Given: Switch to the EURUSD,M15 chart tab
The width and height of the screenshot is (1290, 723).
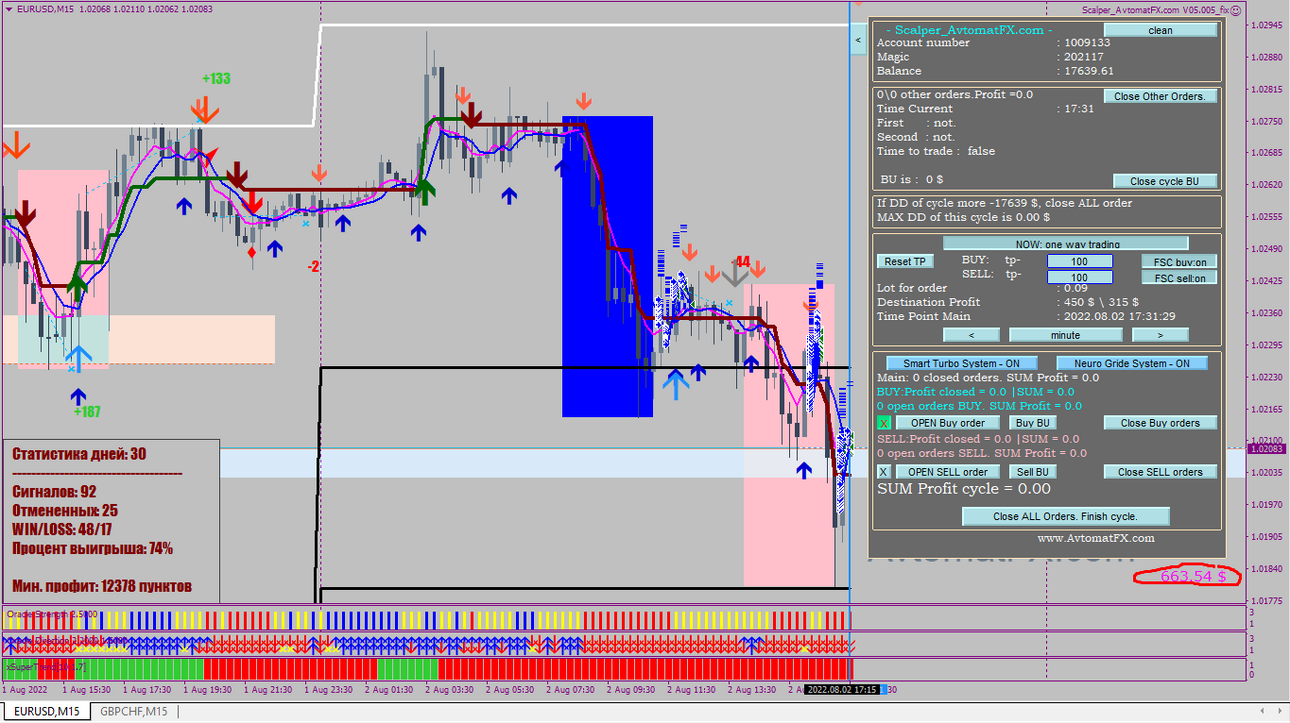Looking at the screenshot, I should [46, 711].
